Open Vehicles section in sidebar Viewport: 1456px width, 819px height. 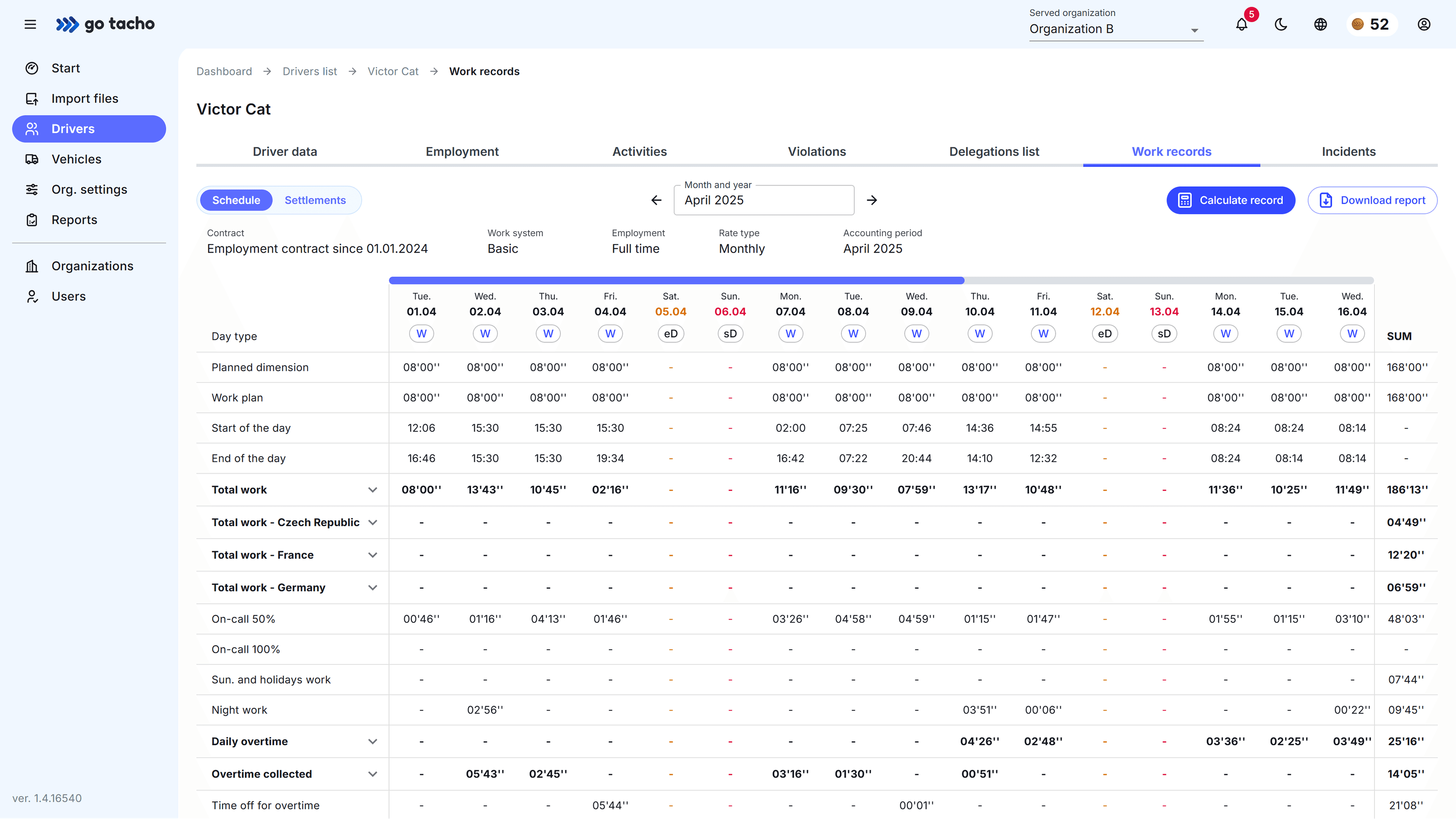click(76, 159)
